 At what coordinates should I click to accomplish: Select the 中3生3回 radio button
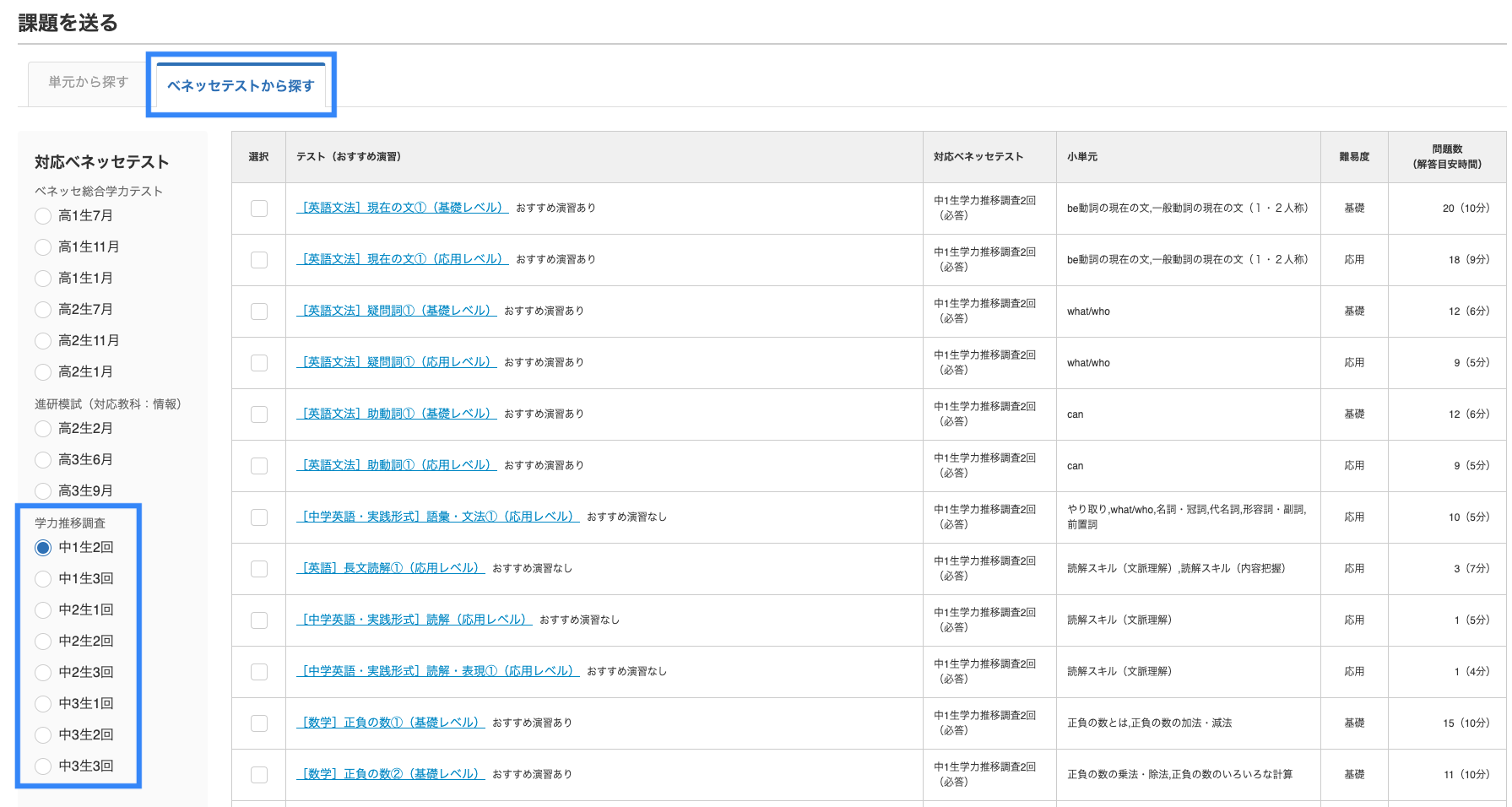tap(43, 766)
